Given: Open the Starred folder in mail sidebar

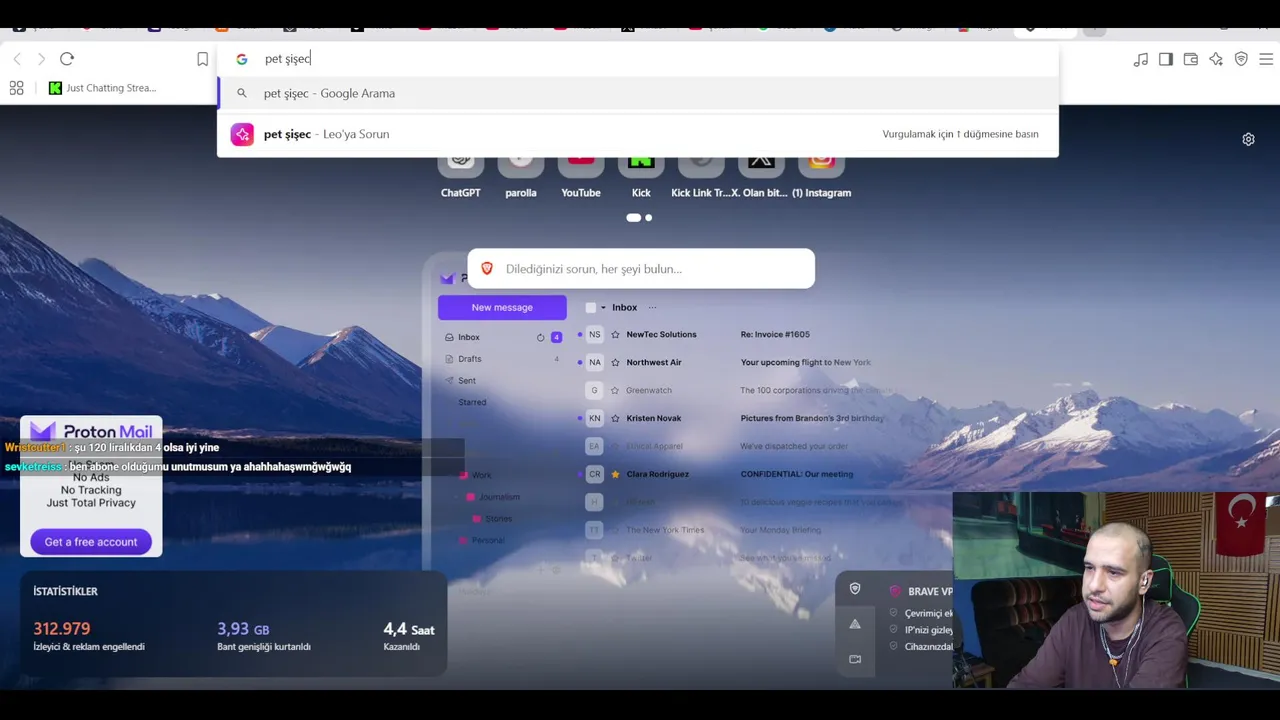Looking at the screenshot, I should [x=472, y=402].
